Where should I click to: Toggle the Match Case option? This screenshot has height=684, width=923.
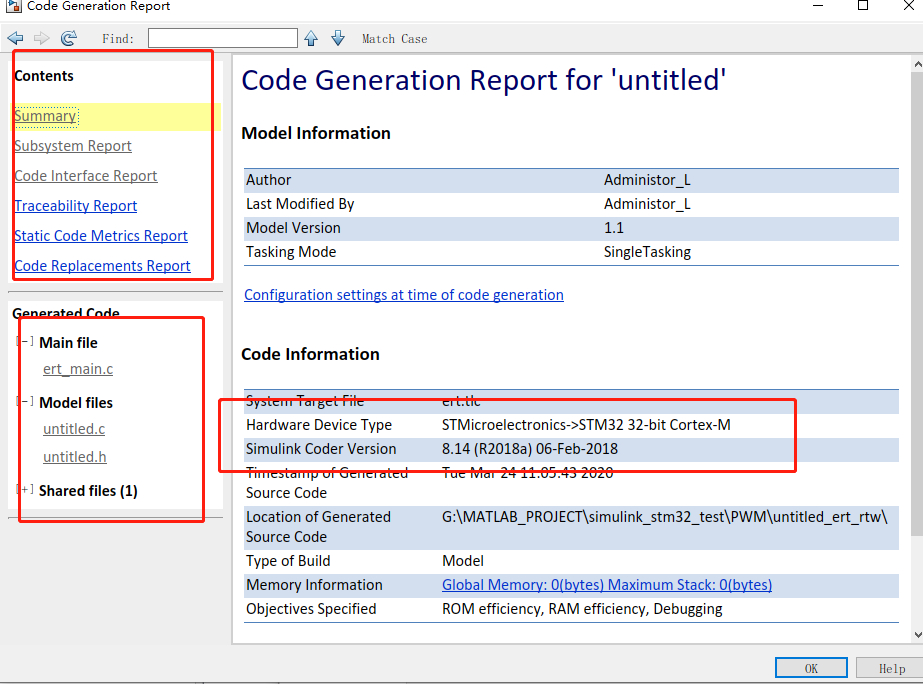(x=394, y=39)
